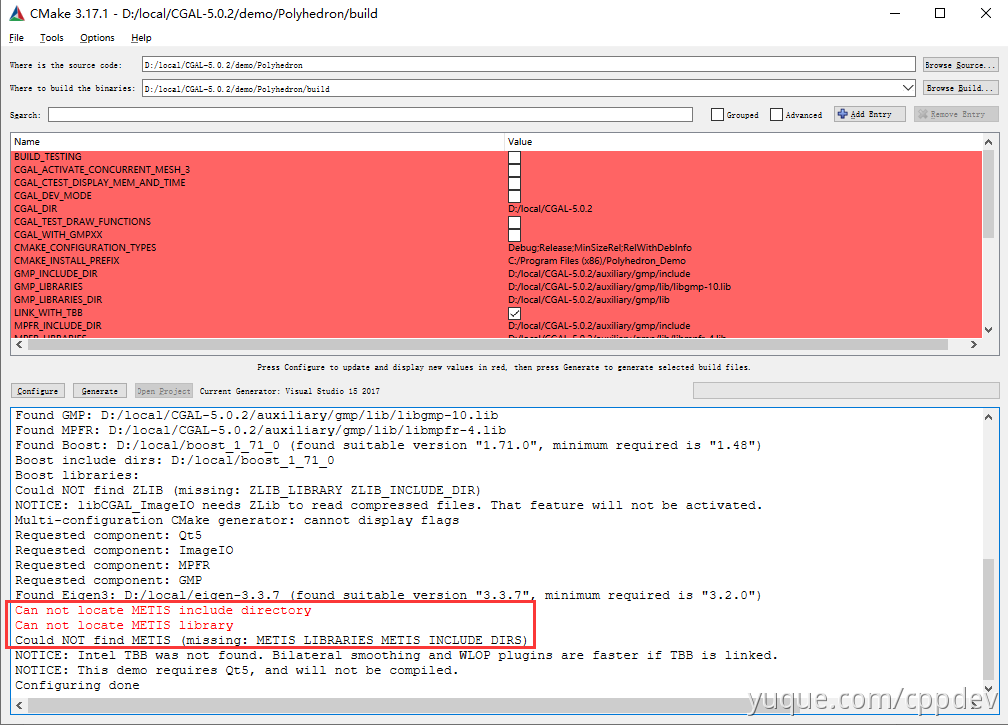The width and height of the screenshot is (1008, 725).
Task: Click the Debug;Release;MinSizeRel;RelWithDebInfo value
Action: pyautogui.click(x=600, y=247)
